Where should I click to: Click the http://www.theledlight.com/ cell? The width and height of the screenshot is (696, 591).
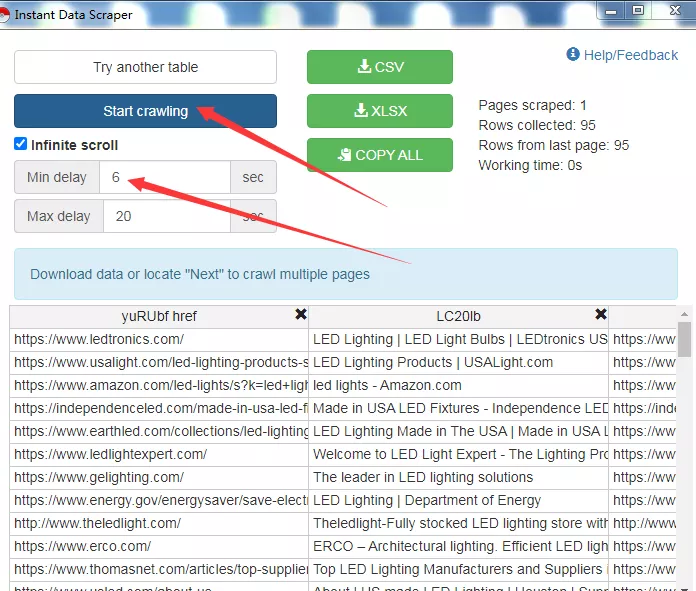pyautogui.click(x=159, y=524)
